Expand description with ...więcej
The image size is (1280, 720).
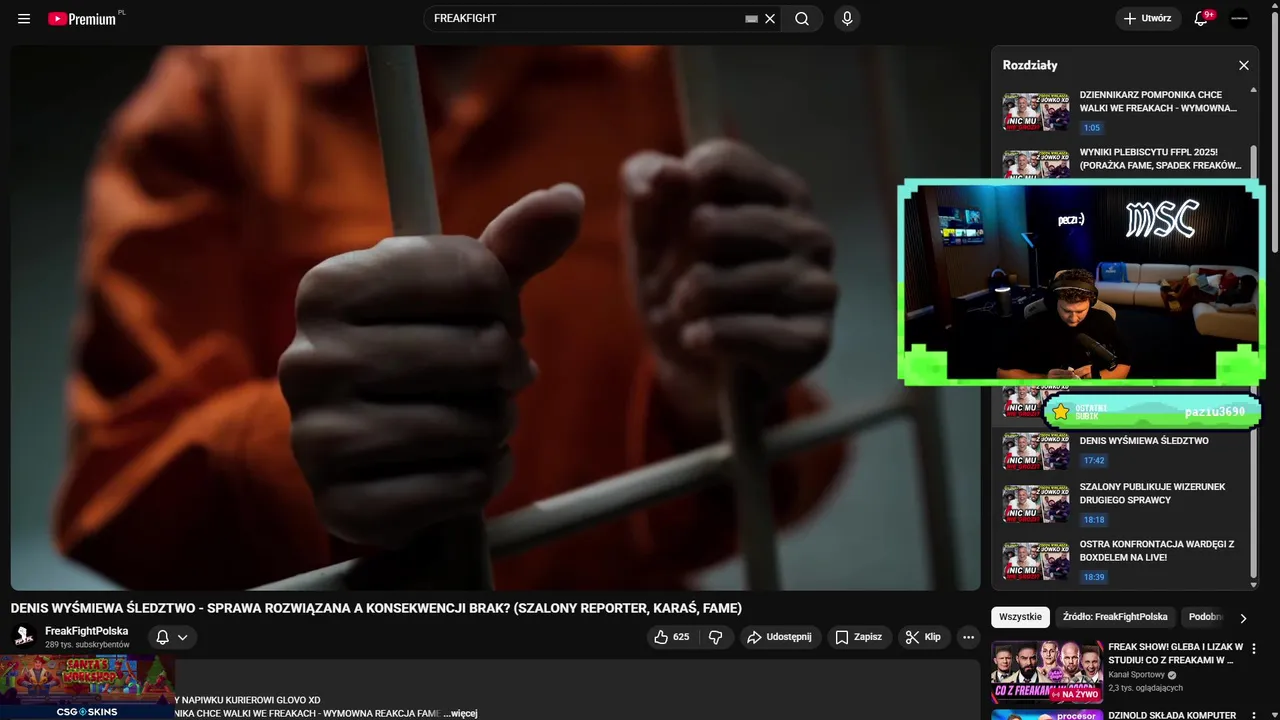tap(461, 713)
